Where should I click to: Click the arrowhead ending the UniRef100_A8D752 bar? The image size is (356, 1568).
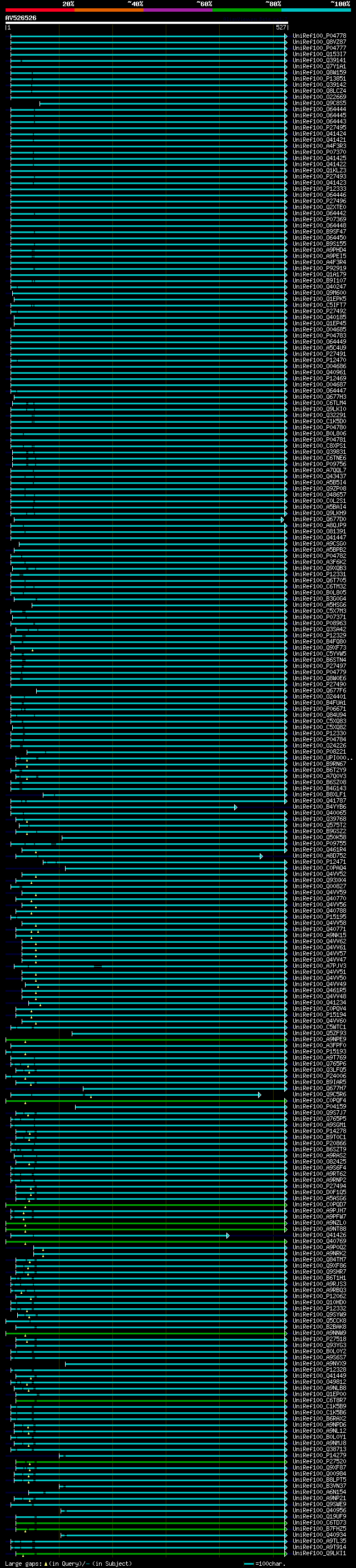261,856
